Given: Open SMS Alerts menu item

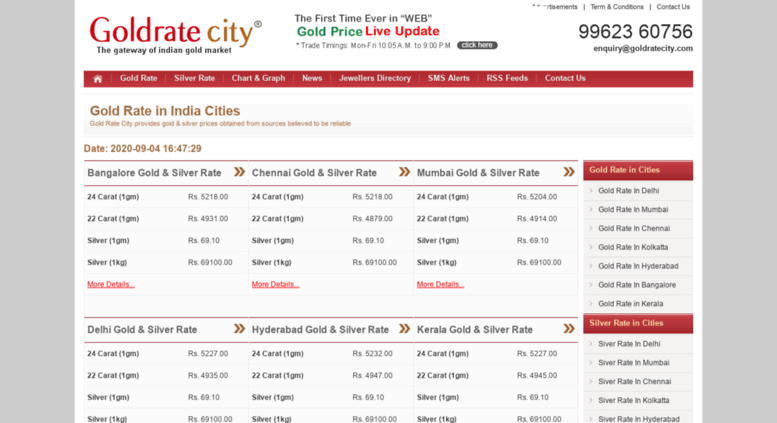Looking at the screenshot, I should click(x=448, y=78).
